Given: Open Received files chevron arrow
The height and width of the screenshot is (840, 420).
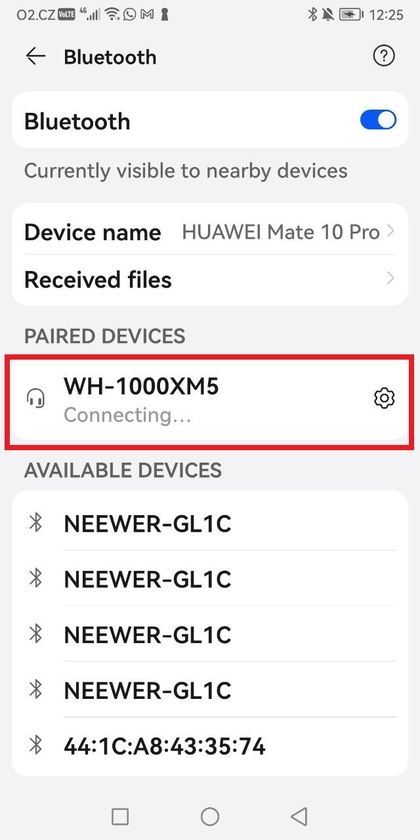Looking at the screenshot, I should pos(391,278).
